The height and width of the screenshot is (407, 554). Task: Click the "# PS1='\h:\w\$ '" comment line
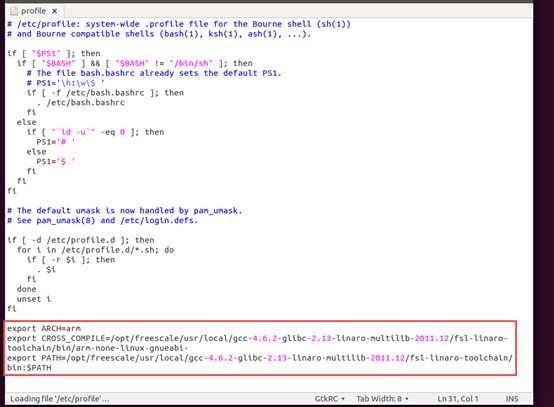66,83
